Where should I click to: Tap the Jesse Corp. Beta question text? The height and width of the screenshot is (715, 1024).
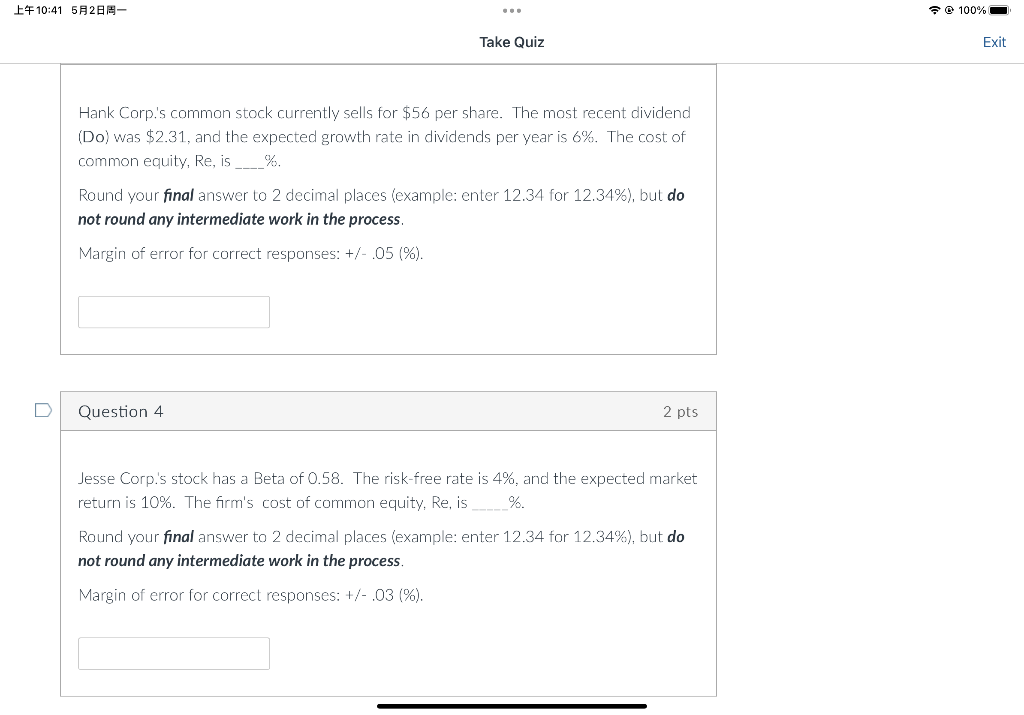tap(388, 490)
